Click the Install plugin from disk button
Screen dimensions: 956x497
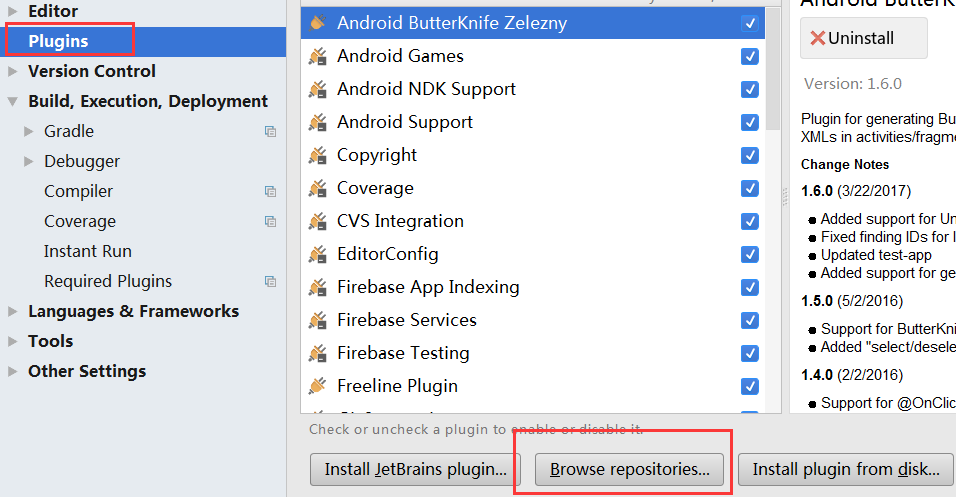coord(846,469)
